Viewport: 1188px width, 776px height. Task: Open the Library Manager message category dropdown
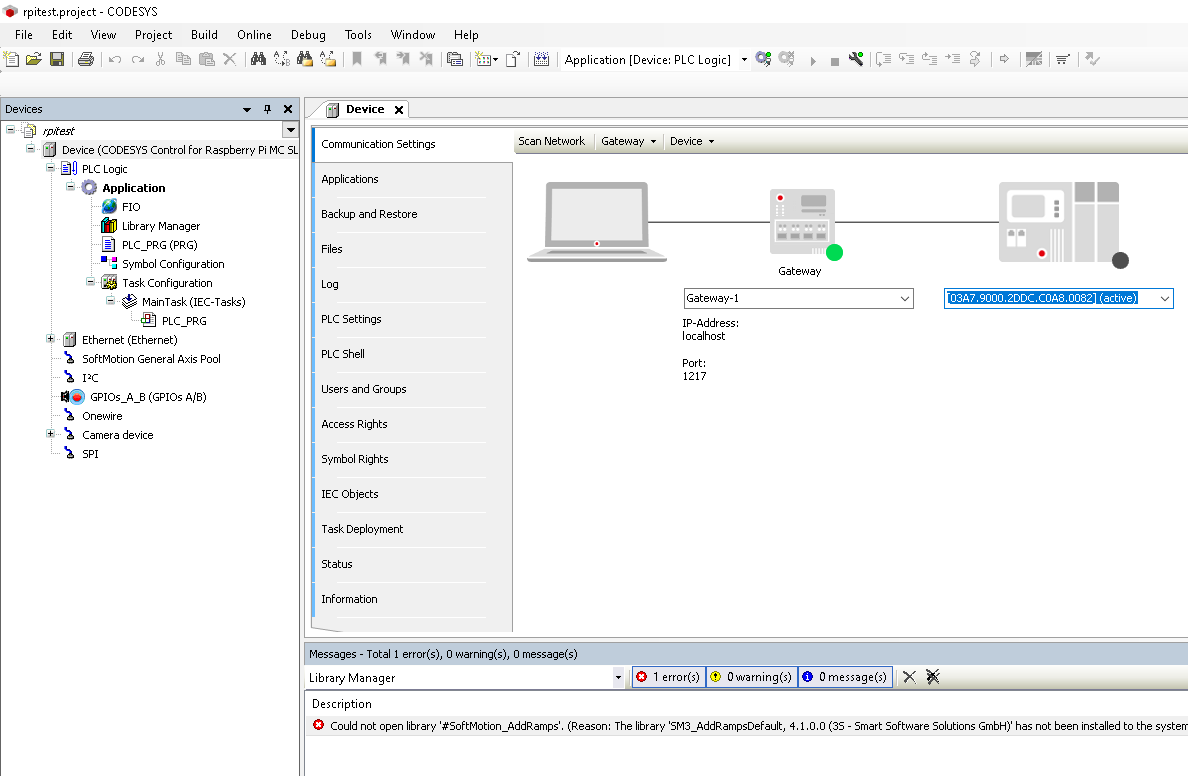click(x=618, y=677)
